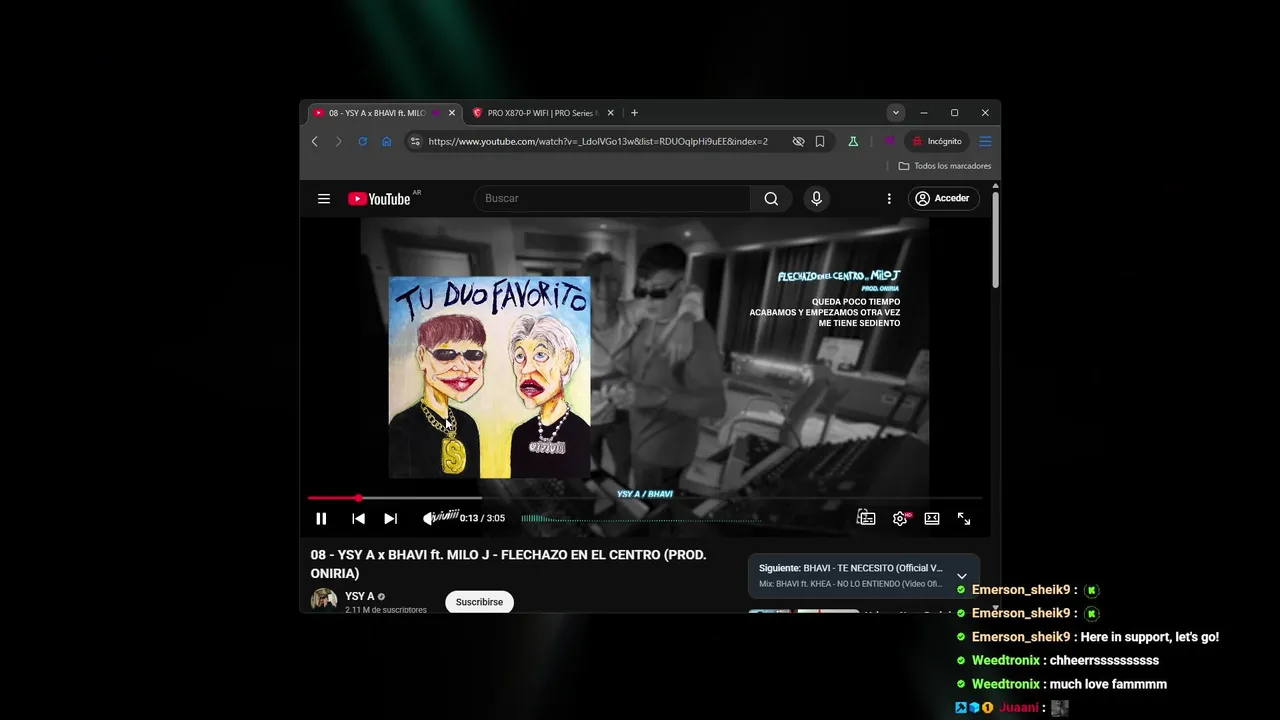Viewport: 1280px width, 720px height.
Task: Open the YSY A channel name link
Action: pyautogui.click(x=360, y=596)
